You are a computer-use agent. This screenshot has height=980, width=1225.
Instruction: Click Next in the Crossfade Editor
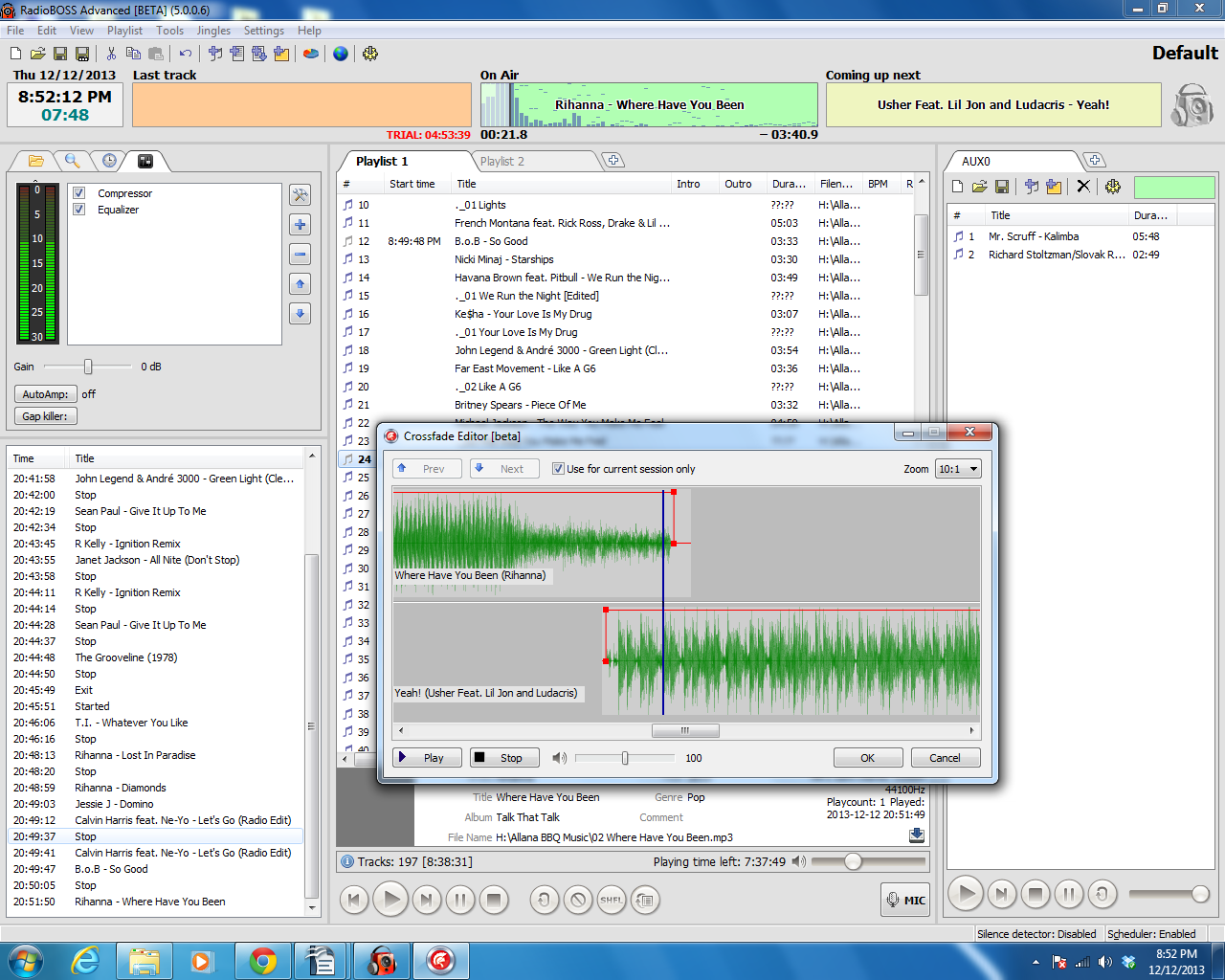[x=504, y=469]
